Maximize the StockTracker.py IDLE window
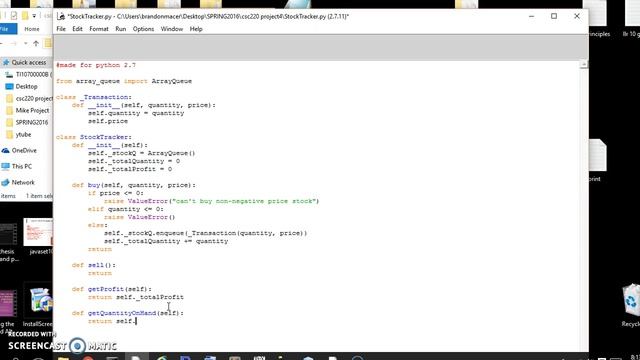Screen dimensions: 640x360 [554, 16]
